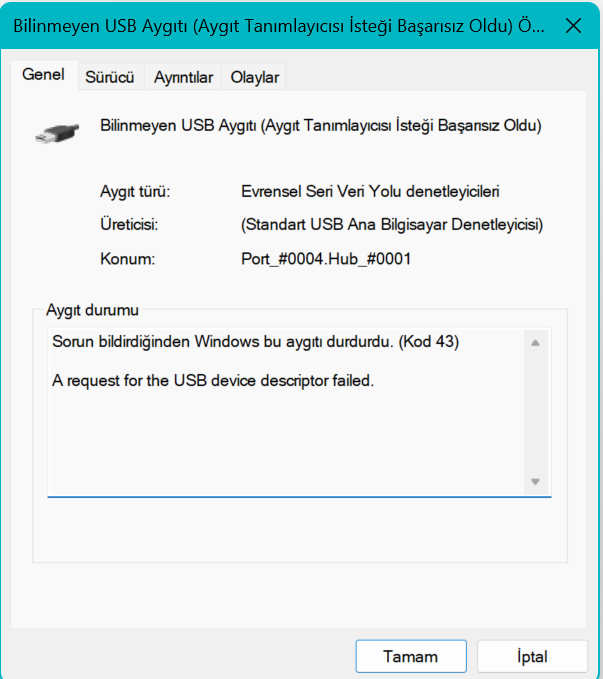Click the 'Port_#0004.Hub_#0001' location value
Viewport: 603px width, 679px height.
pyautogui.click(x=326, y=259)
